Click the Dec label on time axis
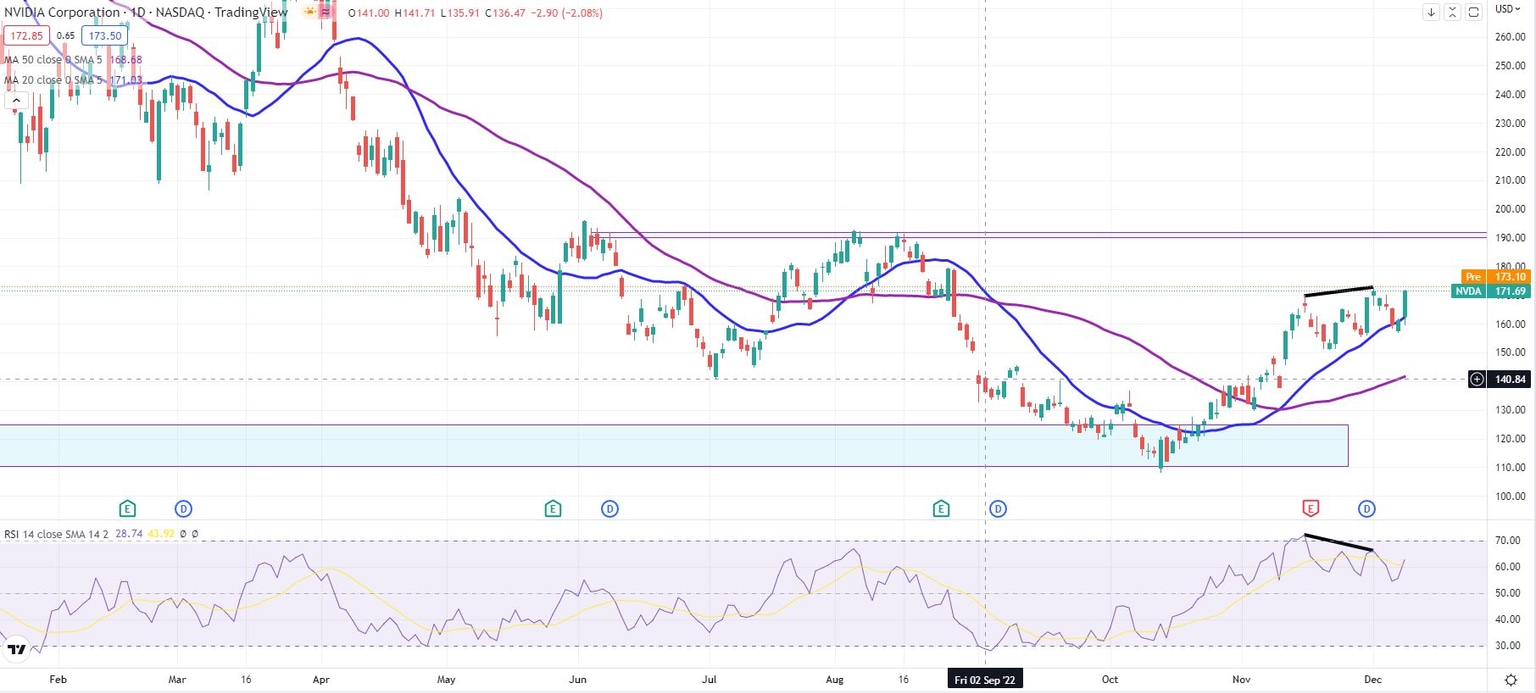Image resolution: width=1536 pixels, height=693 pixels. [1373, 679]
